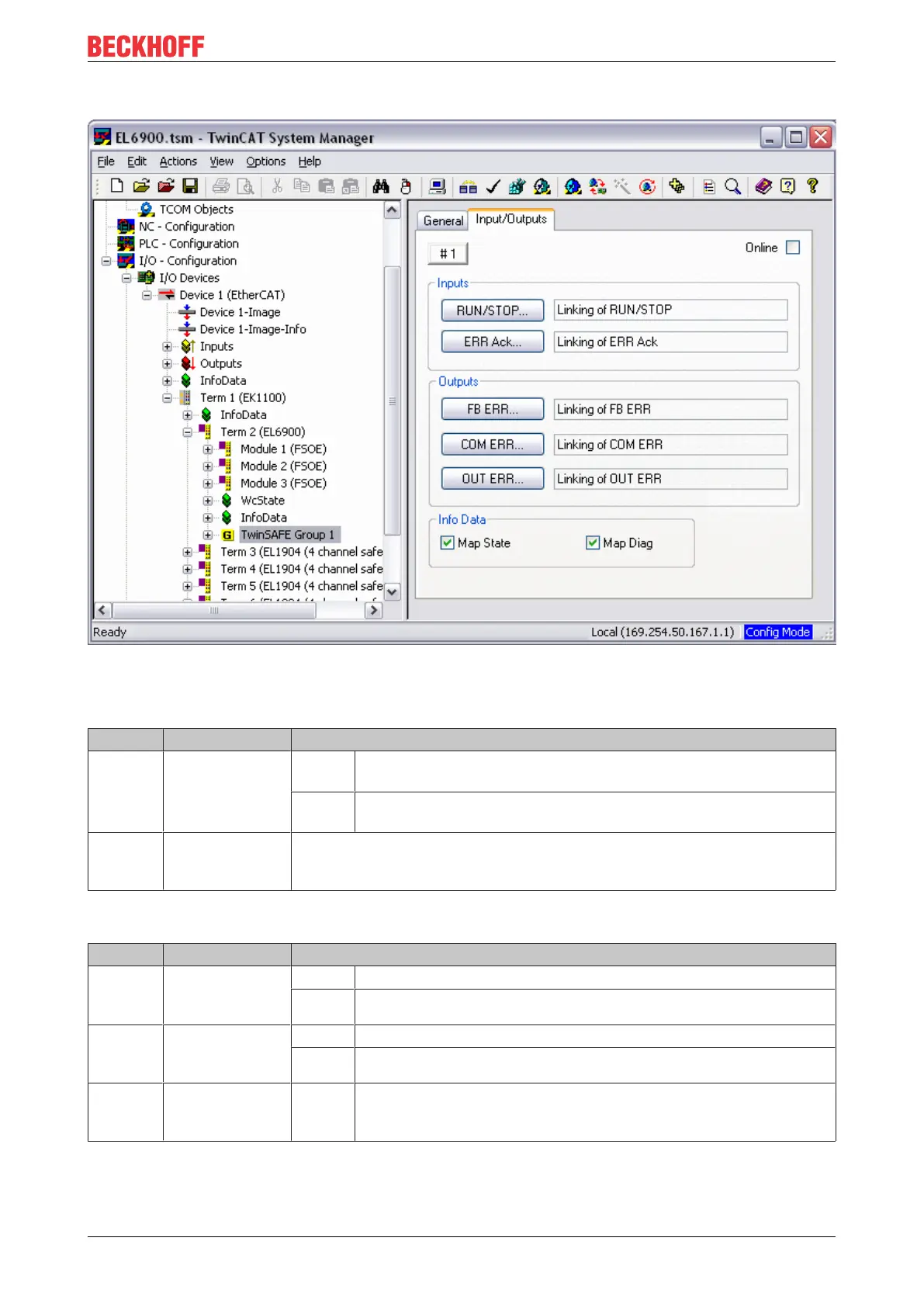This screenshot has width=924, height=1307.
Task: Expand Module 1 (FSOE) node
Action: [x=208, y=449]
